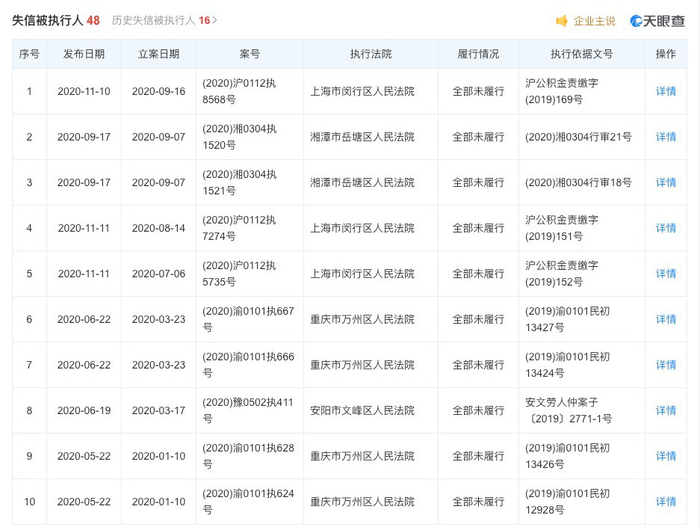Image resolution: width=700 pixels, height=530 pixels.
Task: Click filing date 2020-03-17
Action: pyautogui.click(x=158, y=410)
